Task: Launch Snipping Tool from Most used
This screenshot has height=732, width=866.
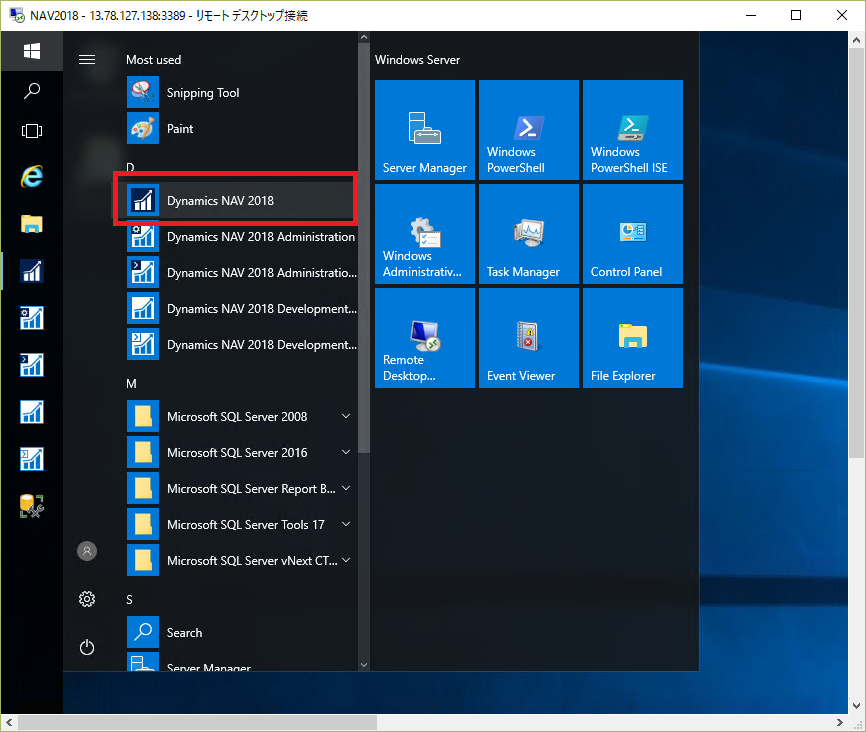Action: pyautogui.click(x=242, y=92)
